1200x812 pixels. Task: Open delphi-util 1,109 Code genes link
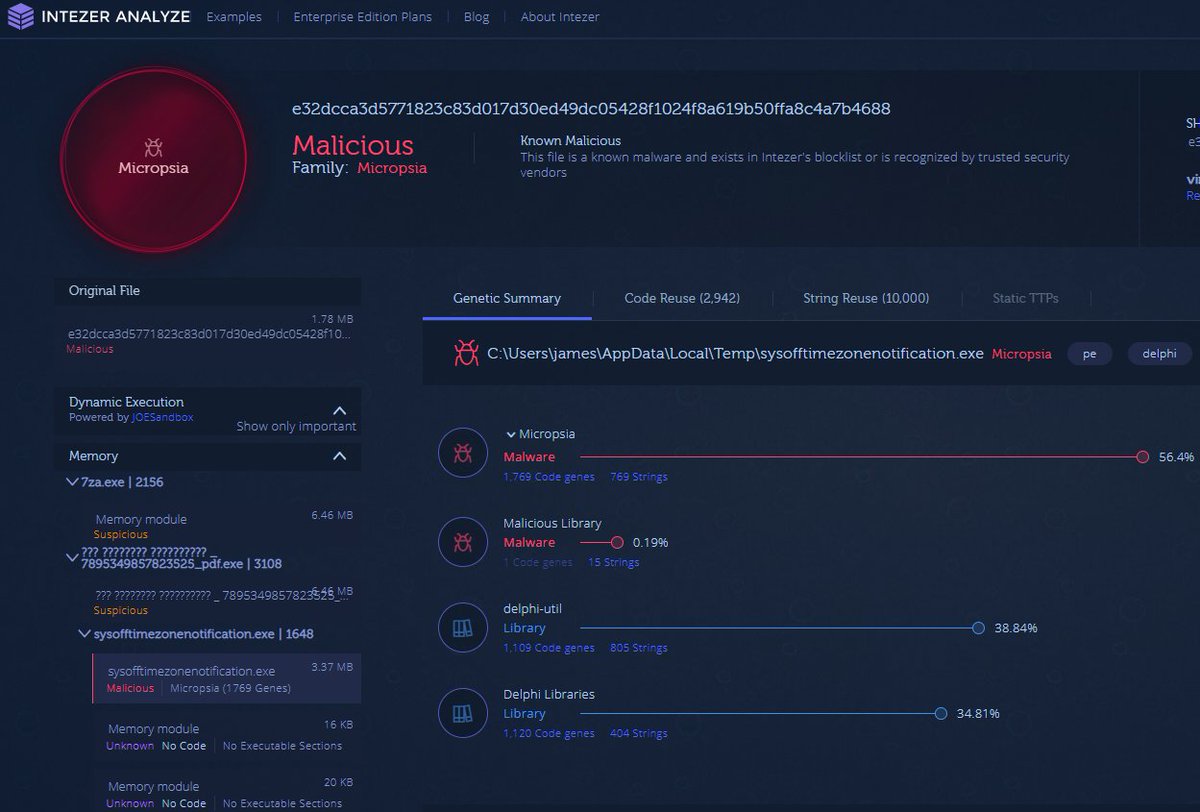click(549, 648)
